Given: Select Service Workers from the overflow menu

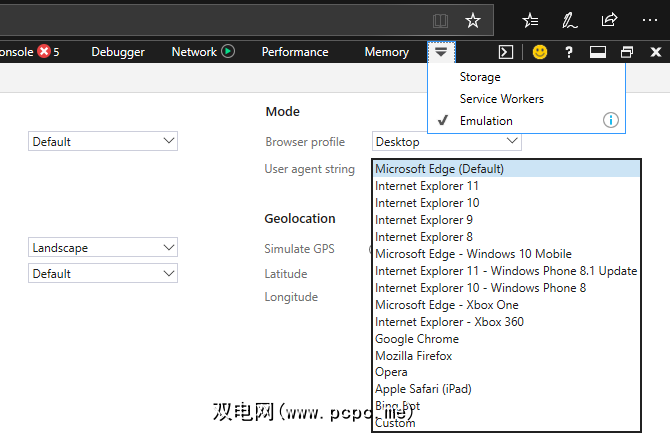Looking at the screenshot, I should [501, 99].
